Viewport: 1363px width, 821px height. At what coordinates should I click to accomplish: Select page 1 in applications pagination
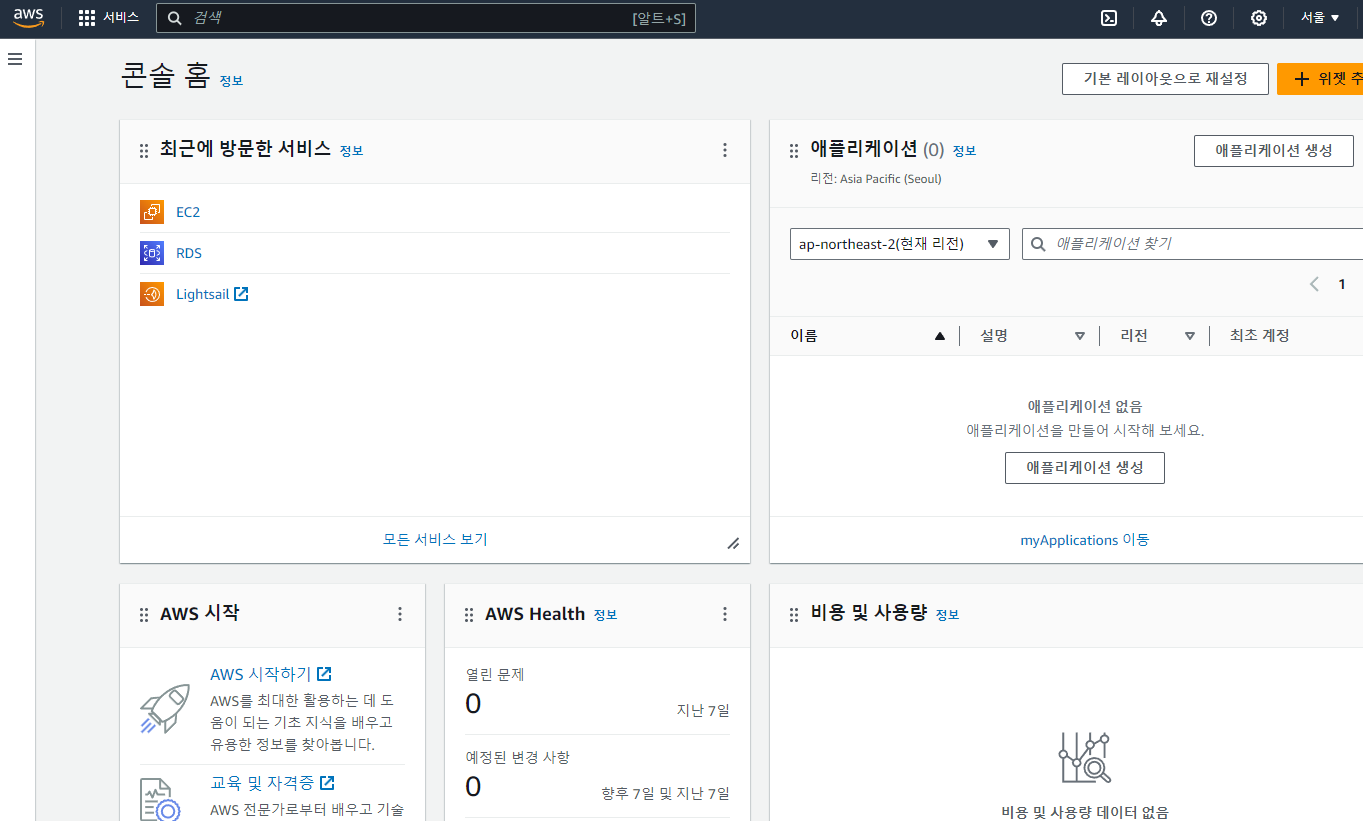point(1342,284)
